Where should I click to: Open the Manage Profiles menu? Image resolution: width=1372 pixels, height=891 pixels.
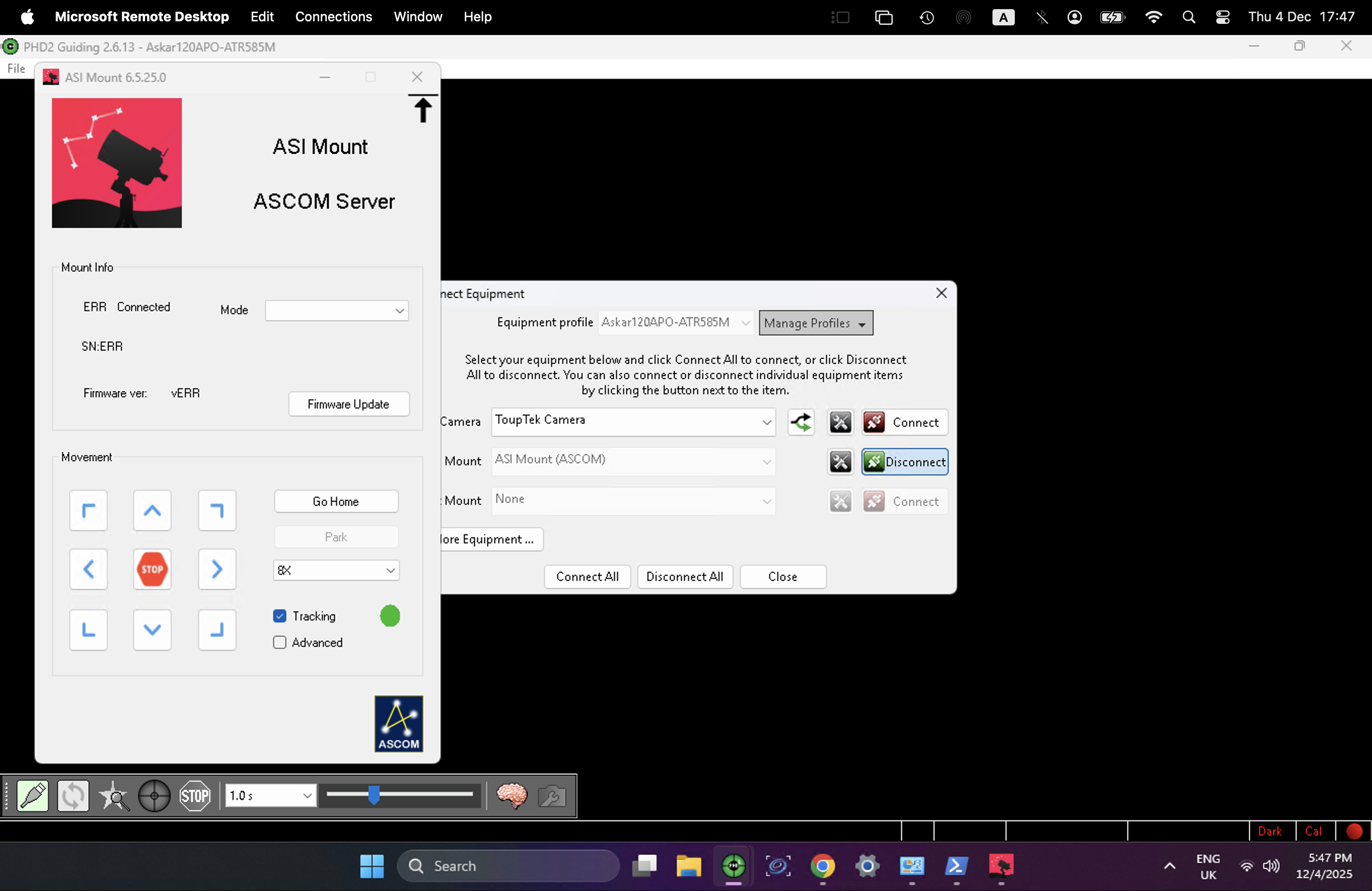point(815,323)
